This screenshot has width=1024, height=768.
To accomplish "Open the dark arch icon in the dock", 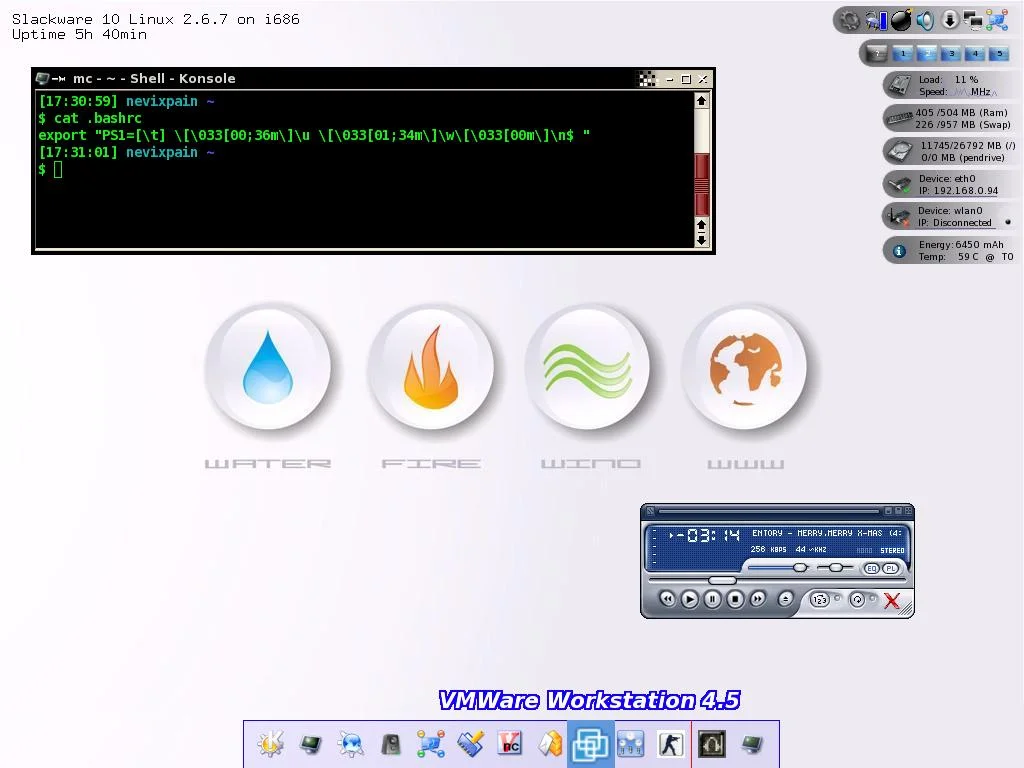I will 712,744.
